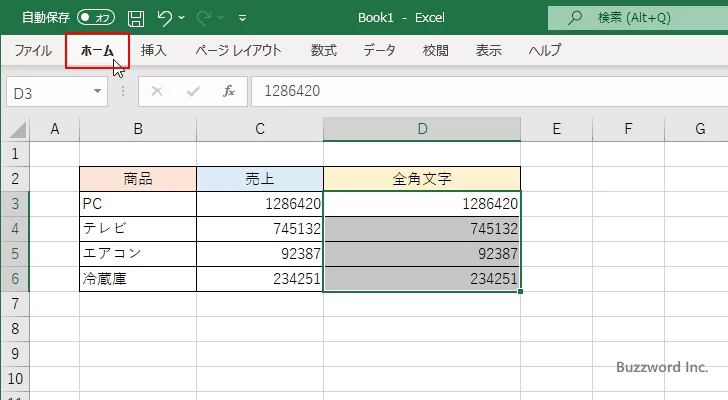
Task: Open the ページ レイアウト tab
Action: tap(238, 50)
